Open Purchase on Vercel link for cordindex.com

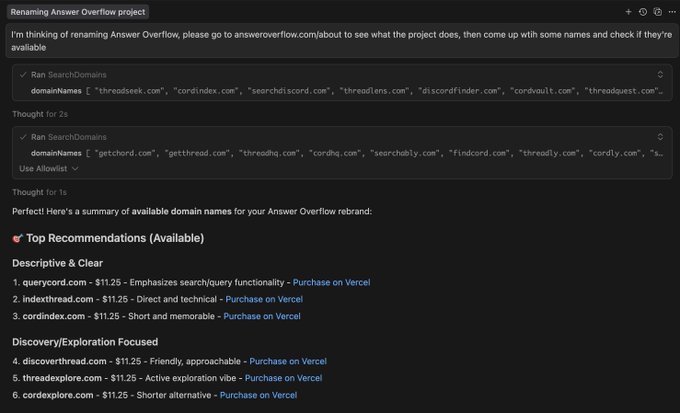click(x=262, y=316)
